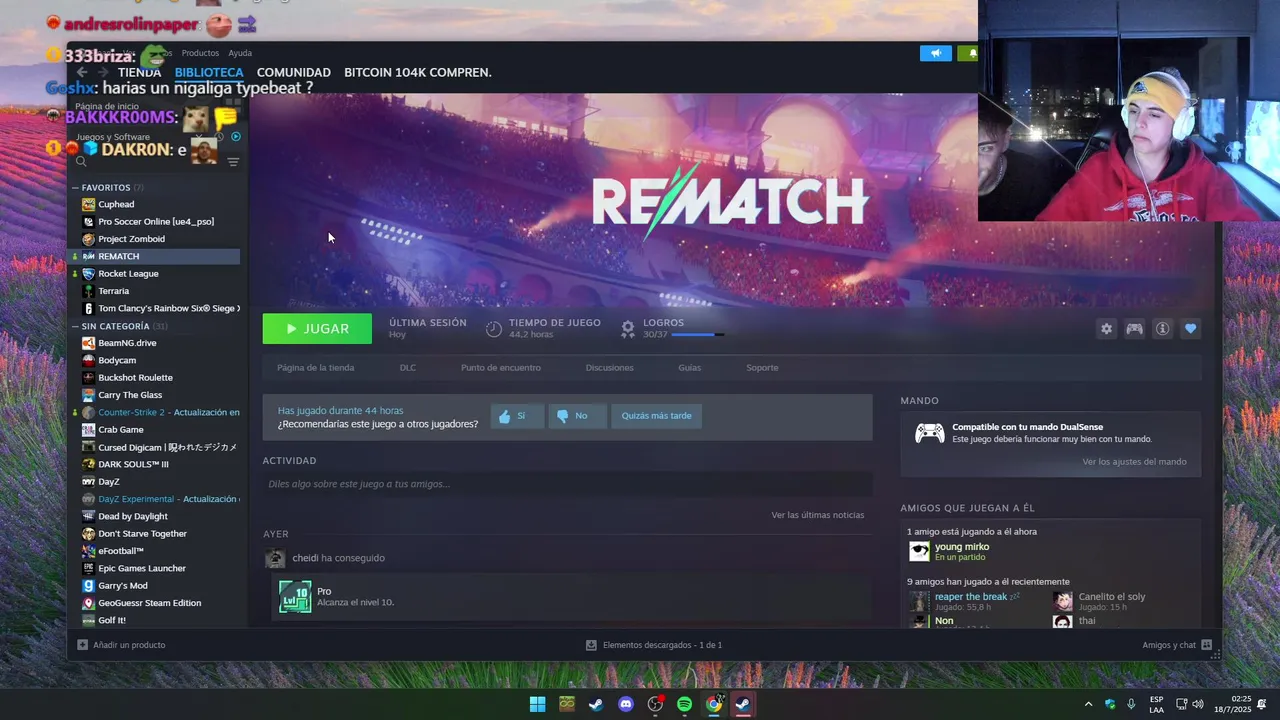This screenshot has width=1280, height=720.
Task: Click the Buckshot Roulette game icon
Action: [x=89, y=378]
